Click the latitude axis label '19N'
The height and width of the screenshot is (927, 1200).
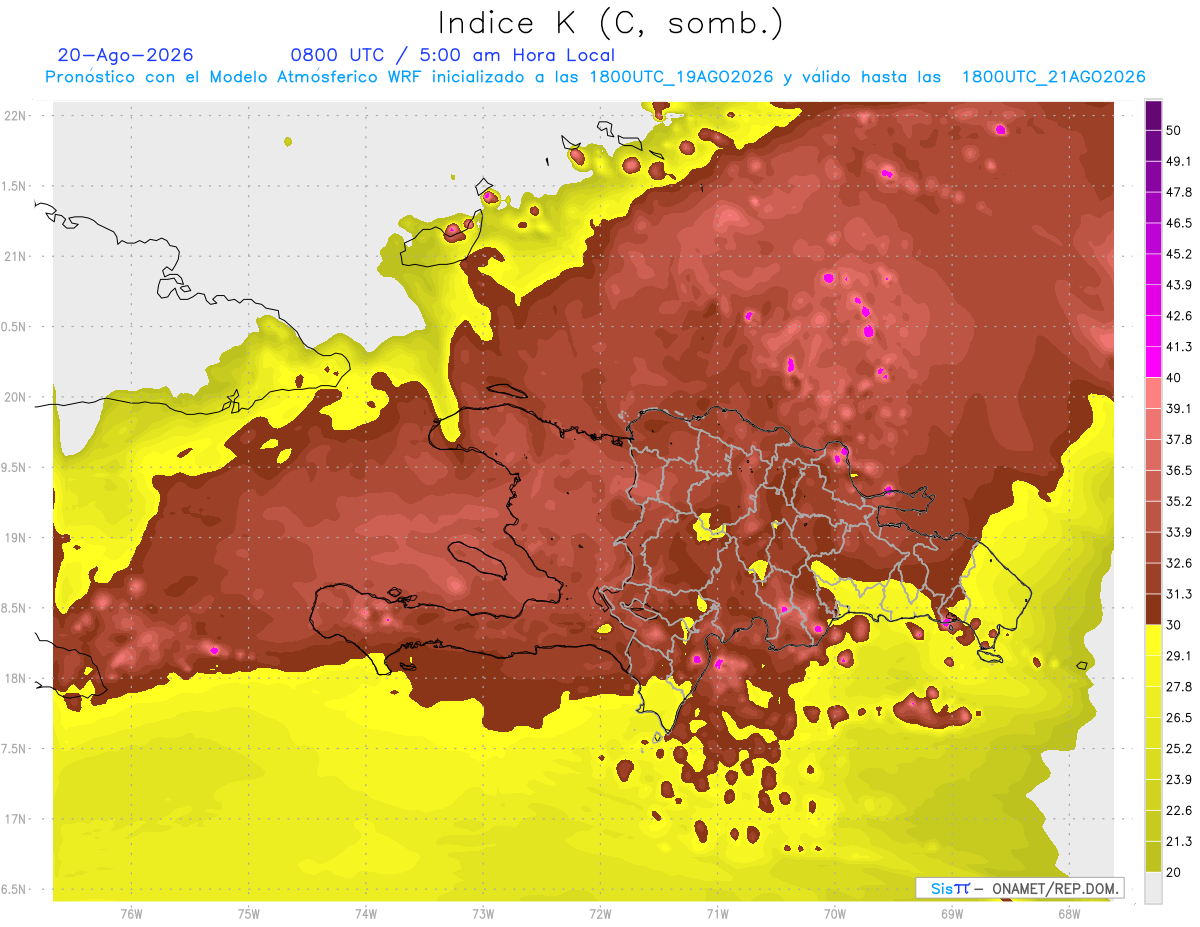(15, 537)
